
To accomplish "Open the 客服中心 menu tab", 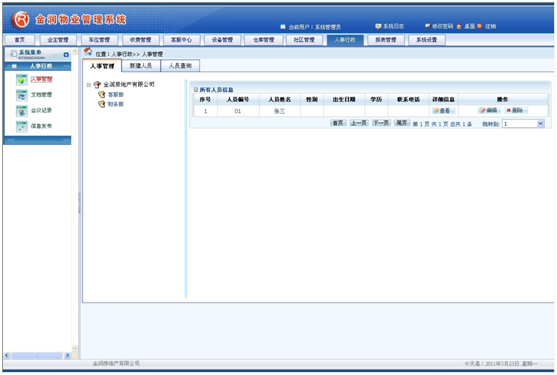I will [181, 40].
